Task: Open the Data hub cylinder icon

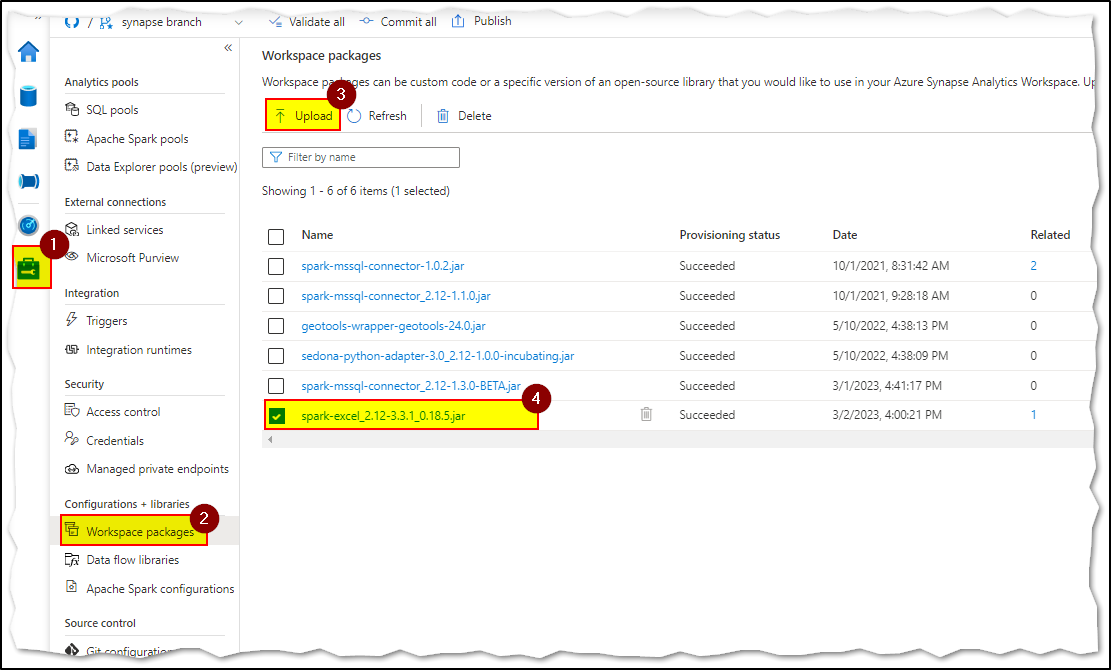Action: point(28,96)
